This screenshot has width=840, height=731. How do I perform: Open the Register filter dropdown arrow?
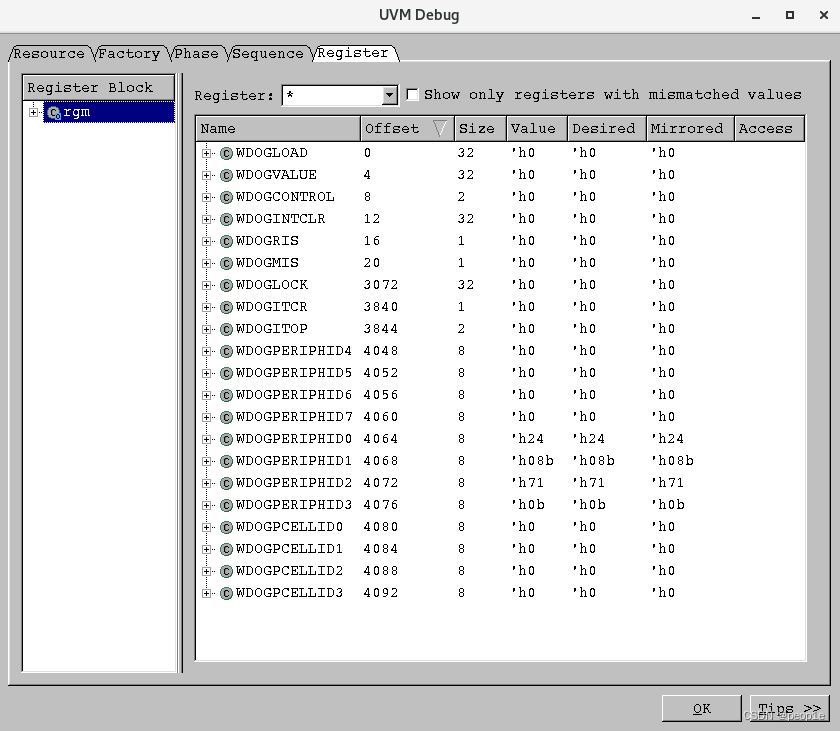point(389,96)
